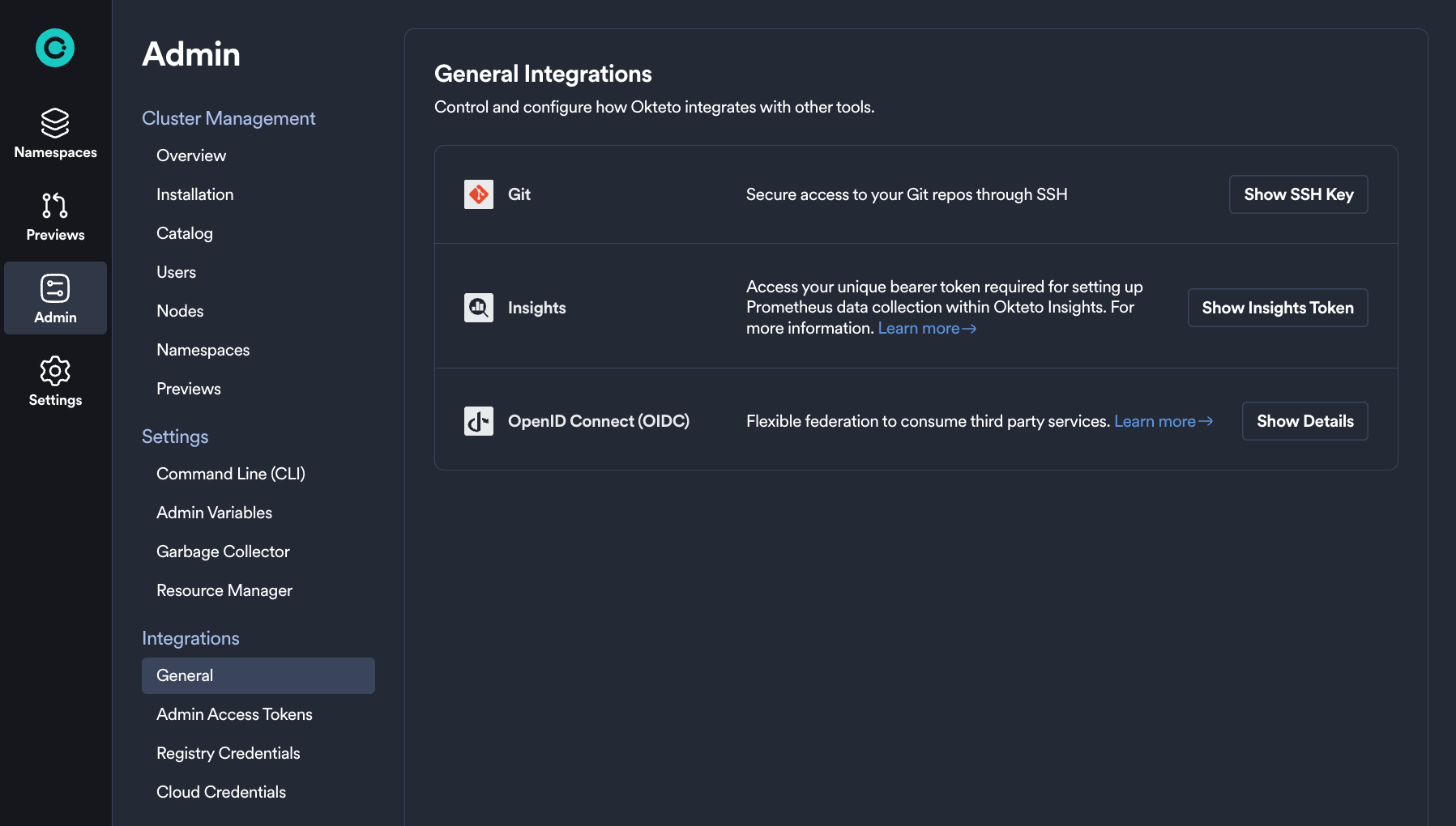Select the Admin sidebar icon
Viewport: 1456px width, 826px height.
pyautogui.click(x=55, y=299)
